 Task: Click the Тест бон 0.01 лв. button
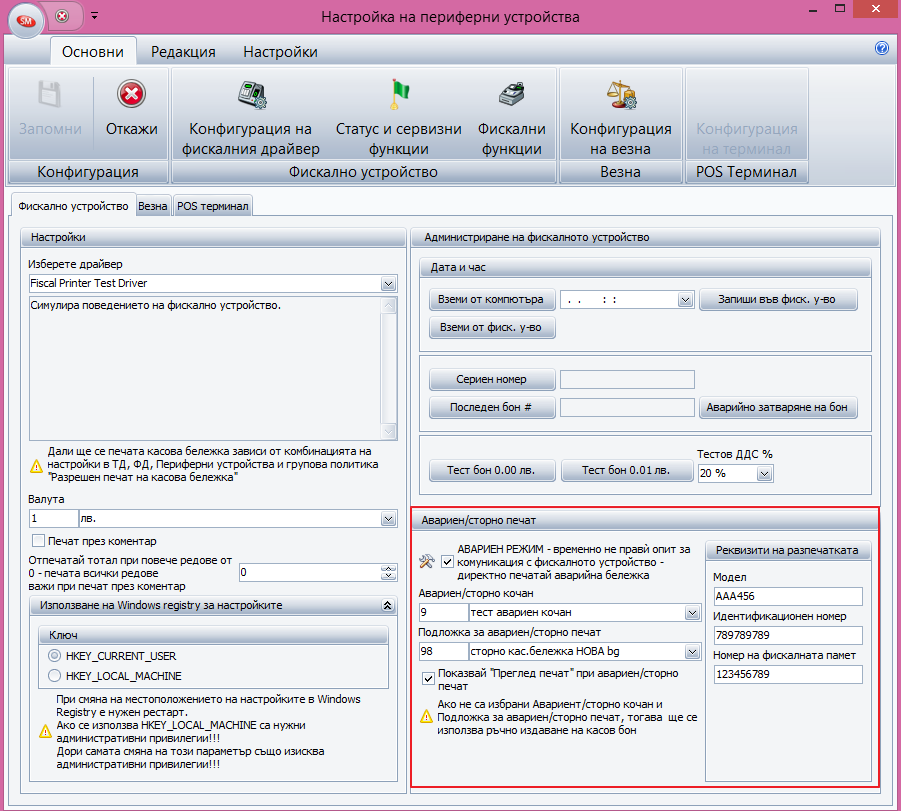pyautogui.click(x=626, y=470)
